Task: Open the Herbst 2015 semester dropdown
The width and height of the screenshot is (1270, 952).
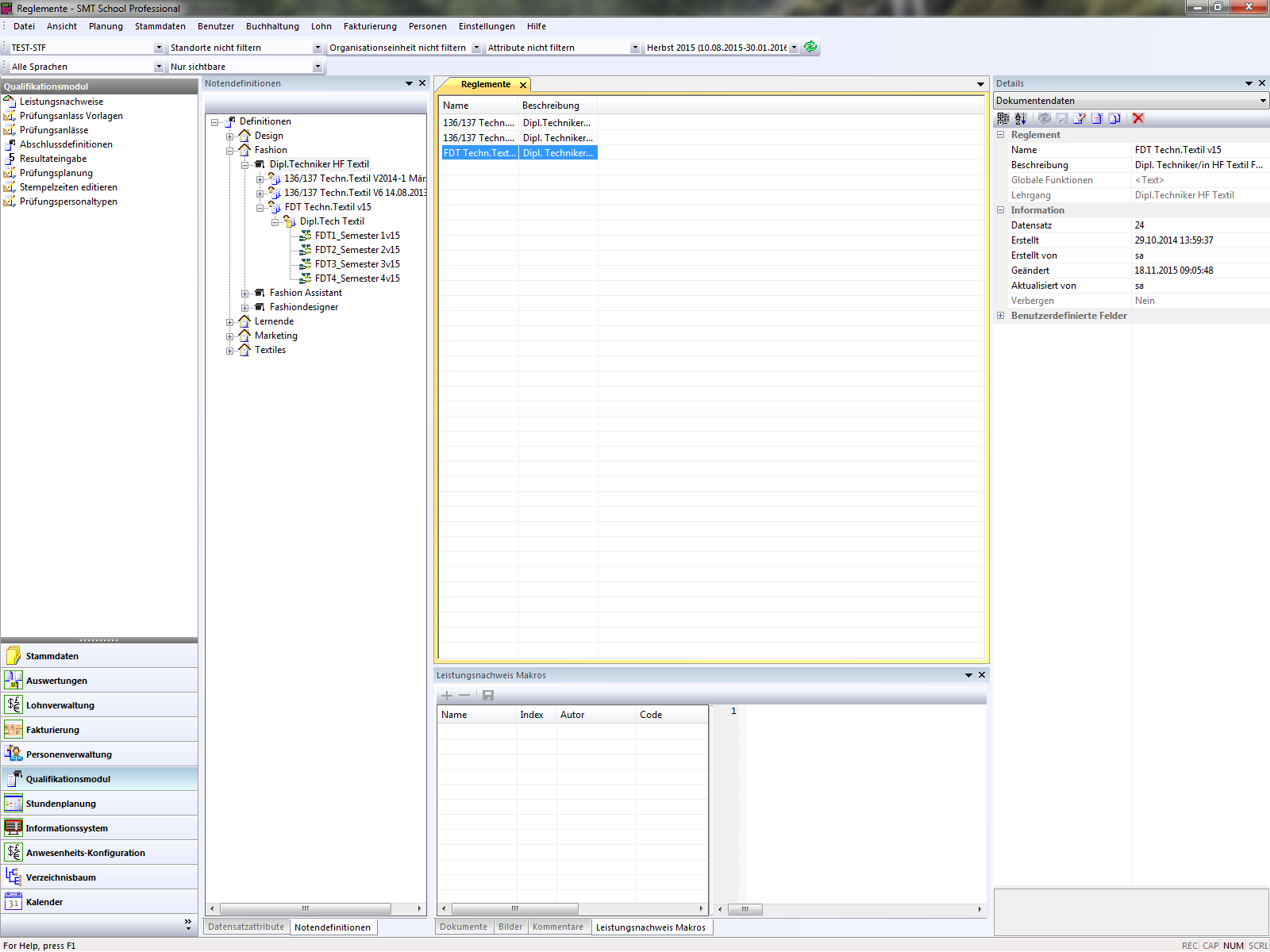Action: [x=794, y=48]
